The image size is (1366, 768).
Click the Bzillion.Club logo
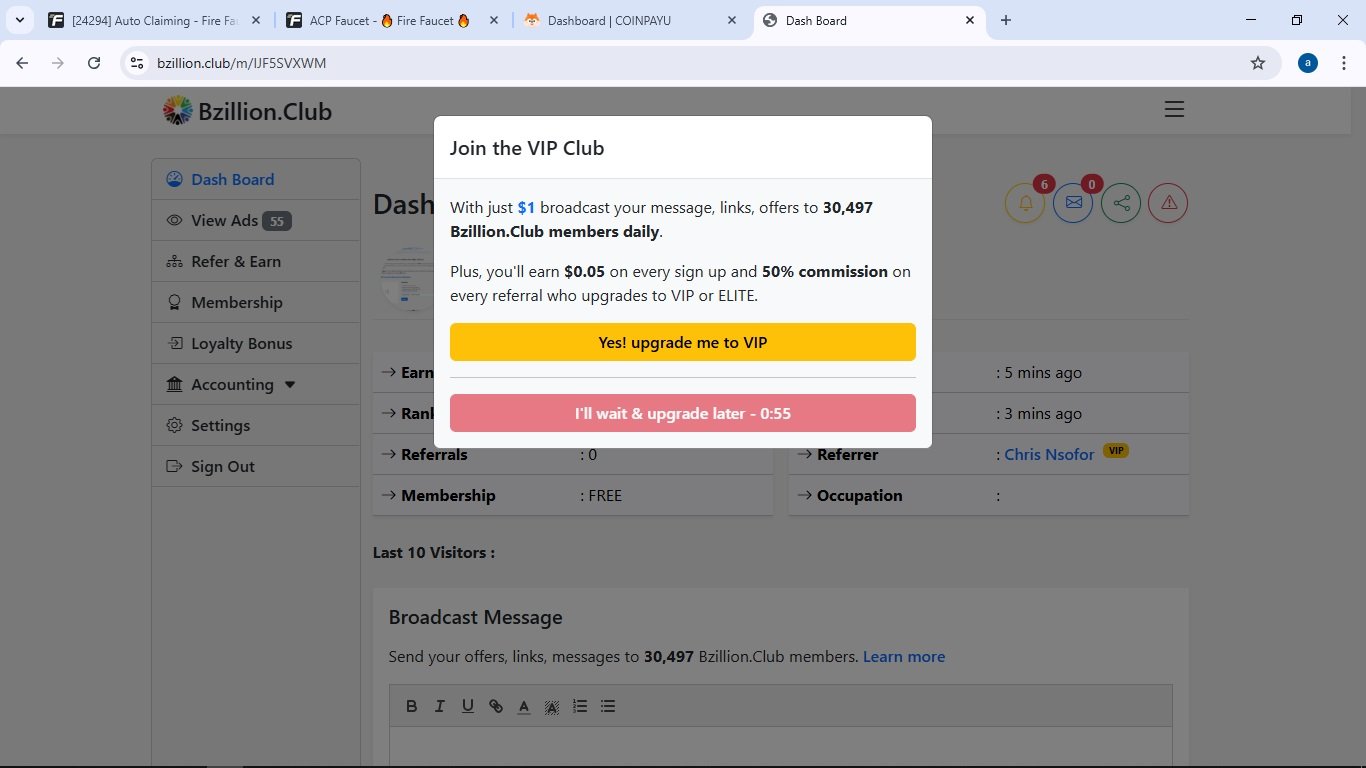click(247, 111)
